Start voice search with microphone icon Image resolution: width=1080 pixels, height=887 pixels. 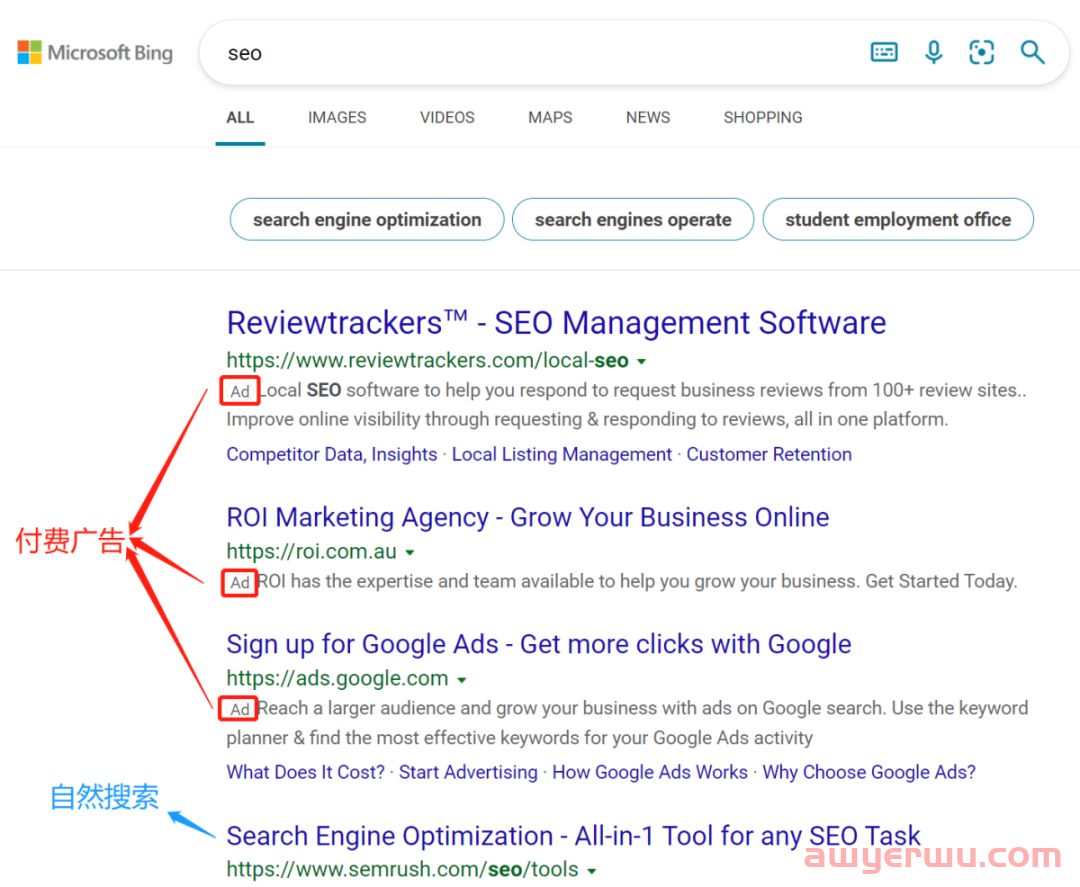[933, 52]
